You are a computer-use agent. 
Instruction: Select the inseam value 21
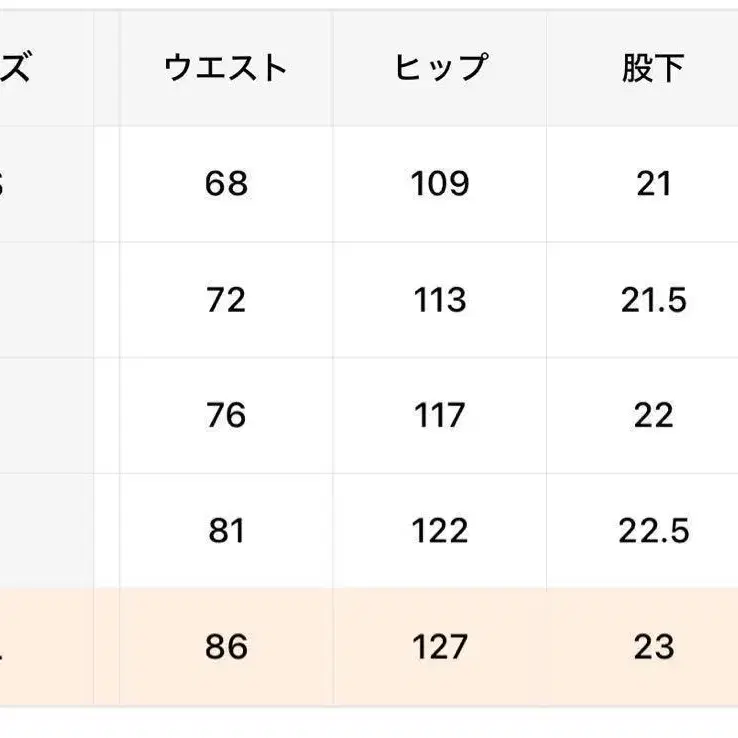(x=653, y=184)
